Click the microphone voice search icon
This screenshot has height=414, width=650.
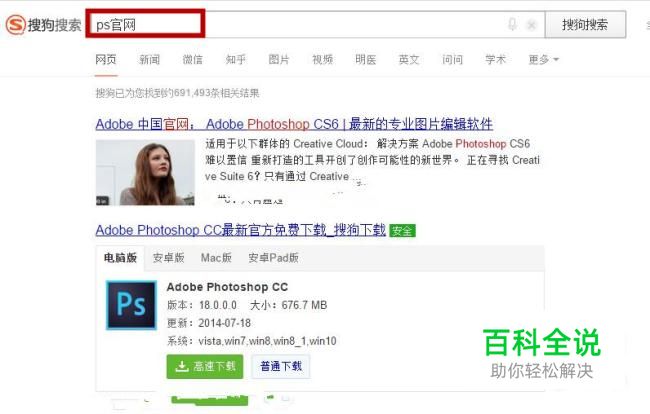(x=512, y=24)
